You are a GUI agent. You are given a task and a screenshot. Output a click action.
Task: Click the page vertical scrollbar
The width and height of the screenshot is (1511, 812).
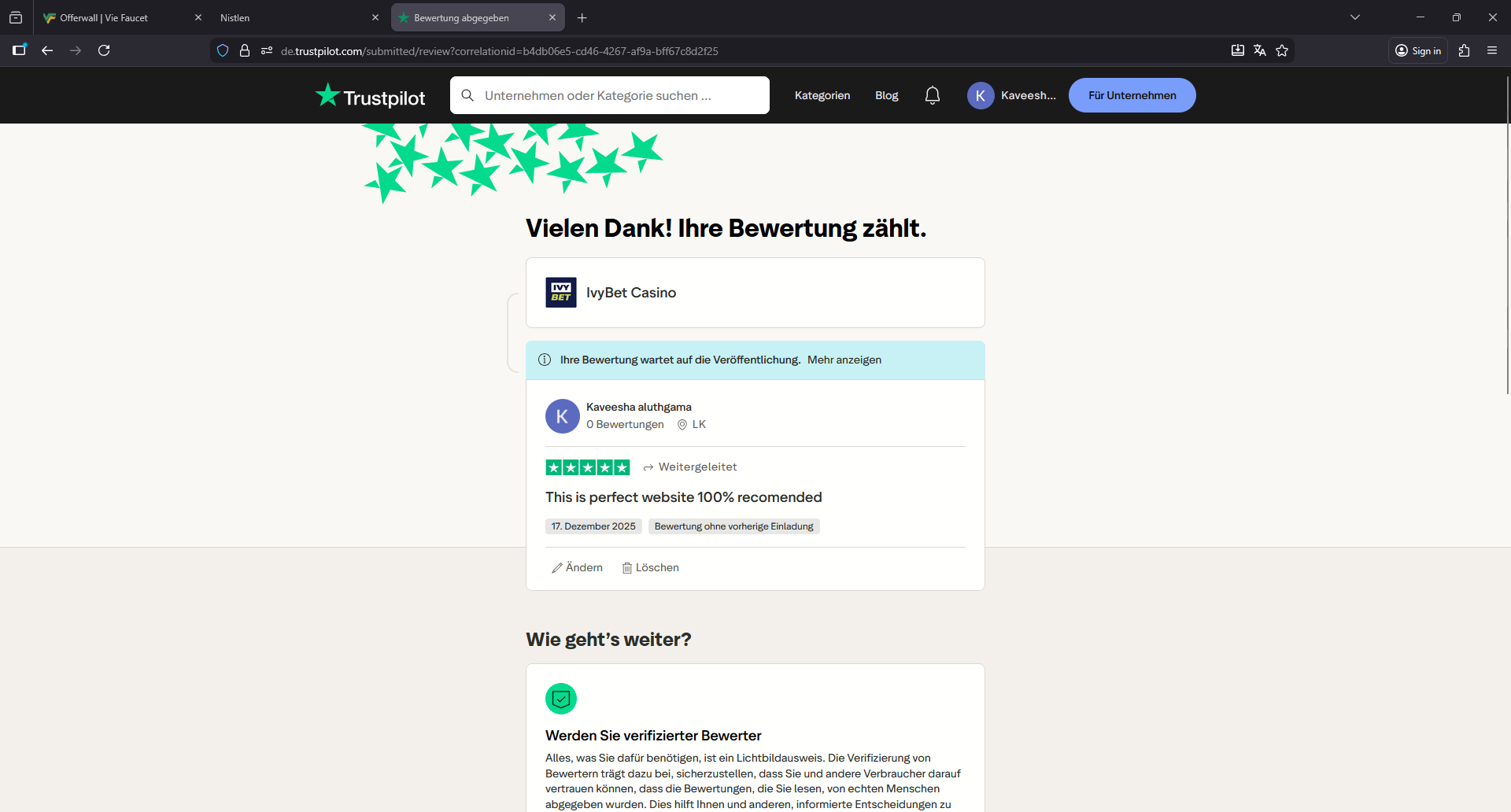coord(1508,236)
